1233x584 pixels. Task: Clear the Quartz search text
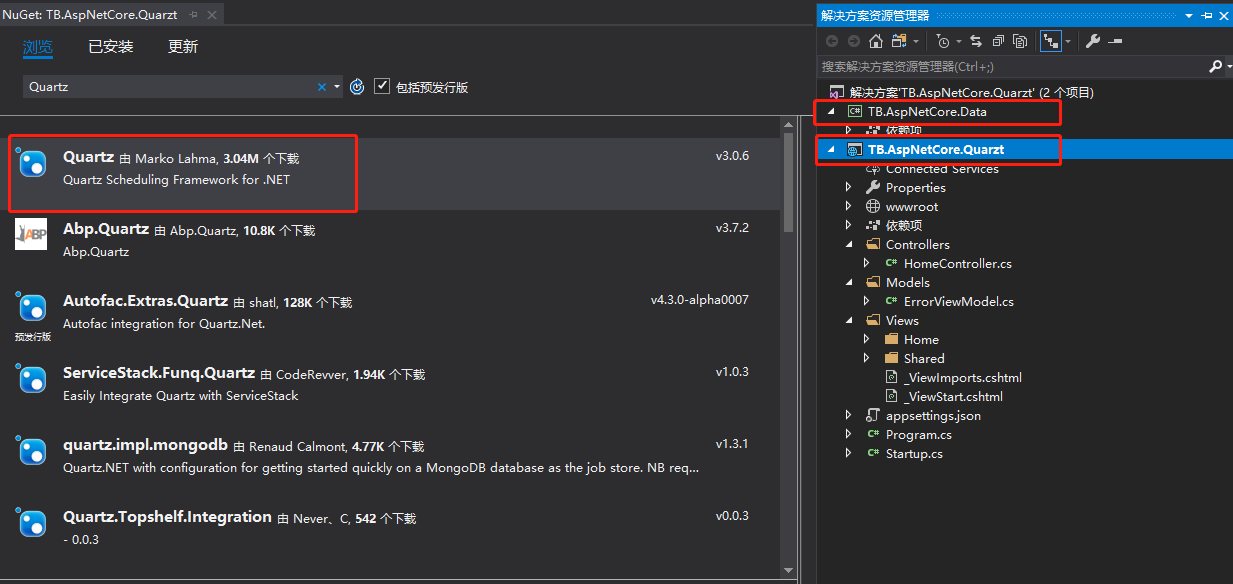[322, 87]
